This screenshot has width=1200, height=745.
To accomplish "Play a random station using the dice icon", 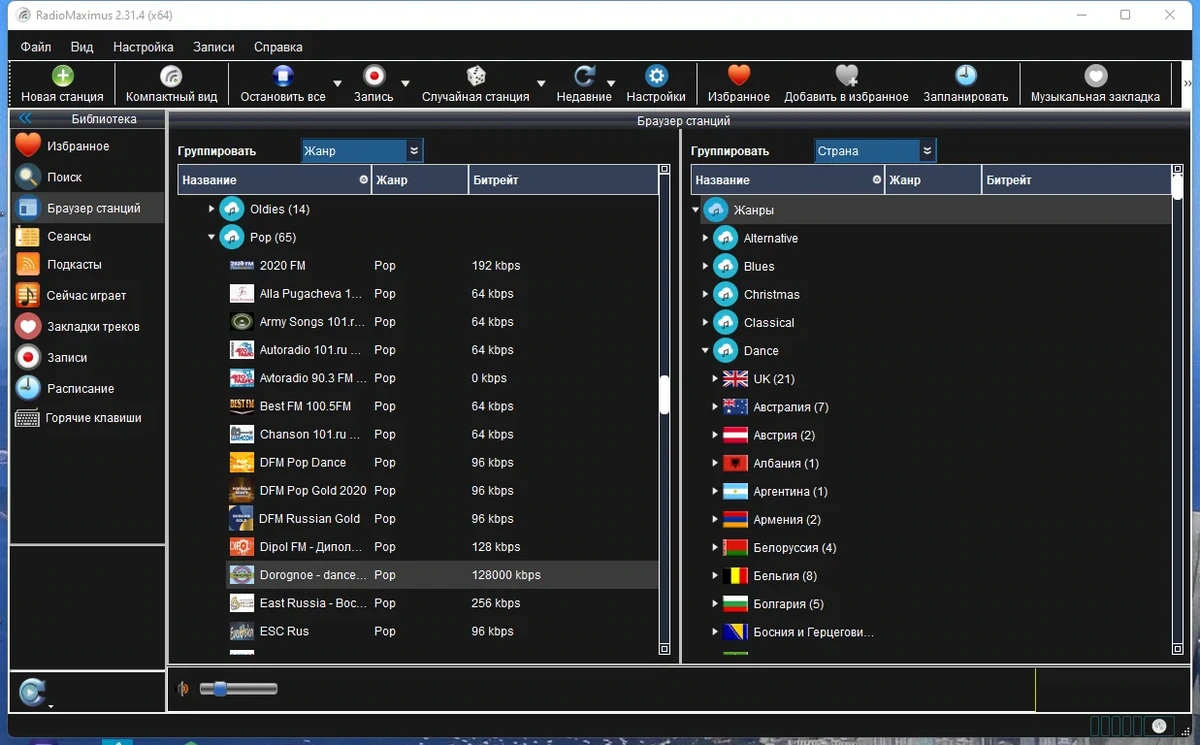I will pyautogui.click(x=476, y=76).
